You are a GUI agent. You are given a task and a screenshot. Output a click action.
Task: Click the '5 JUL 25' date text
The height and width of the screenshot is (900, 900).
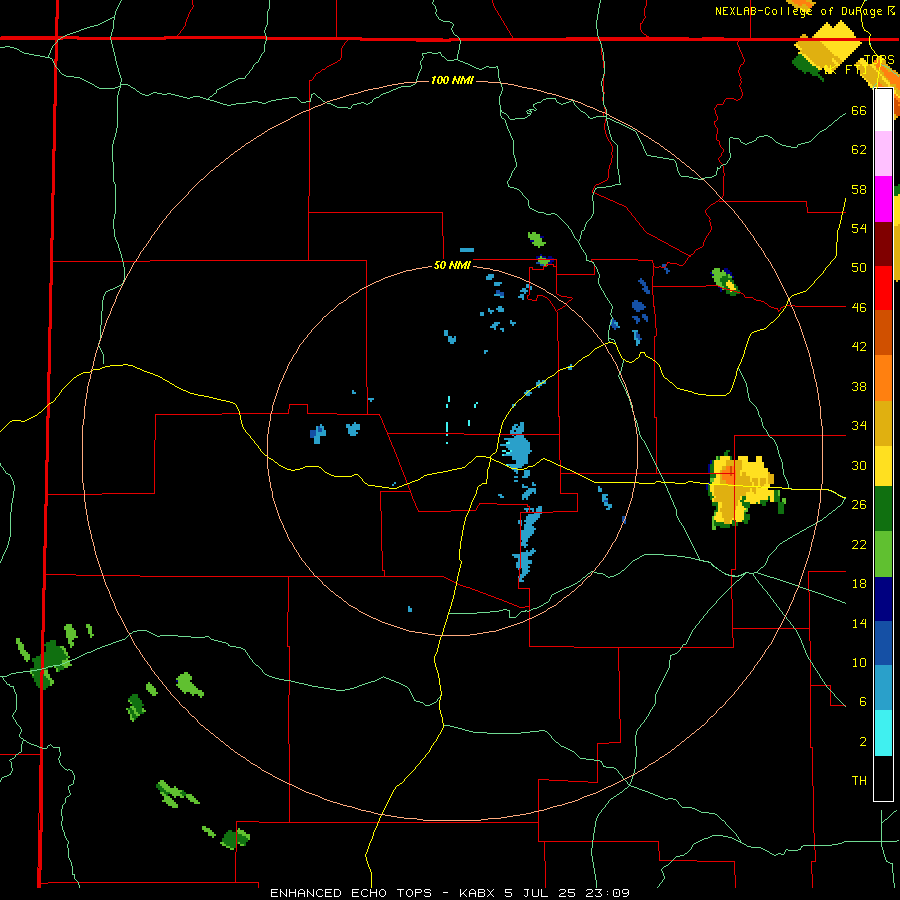541,893
